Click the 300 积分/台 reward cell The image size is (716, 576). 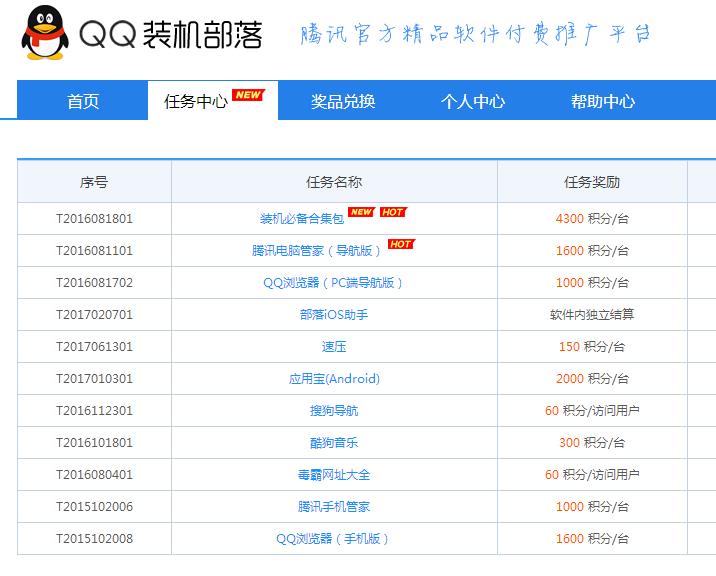pos(592,443)
